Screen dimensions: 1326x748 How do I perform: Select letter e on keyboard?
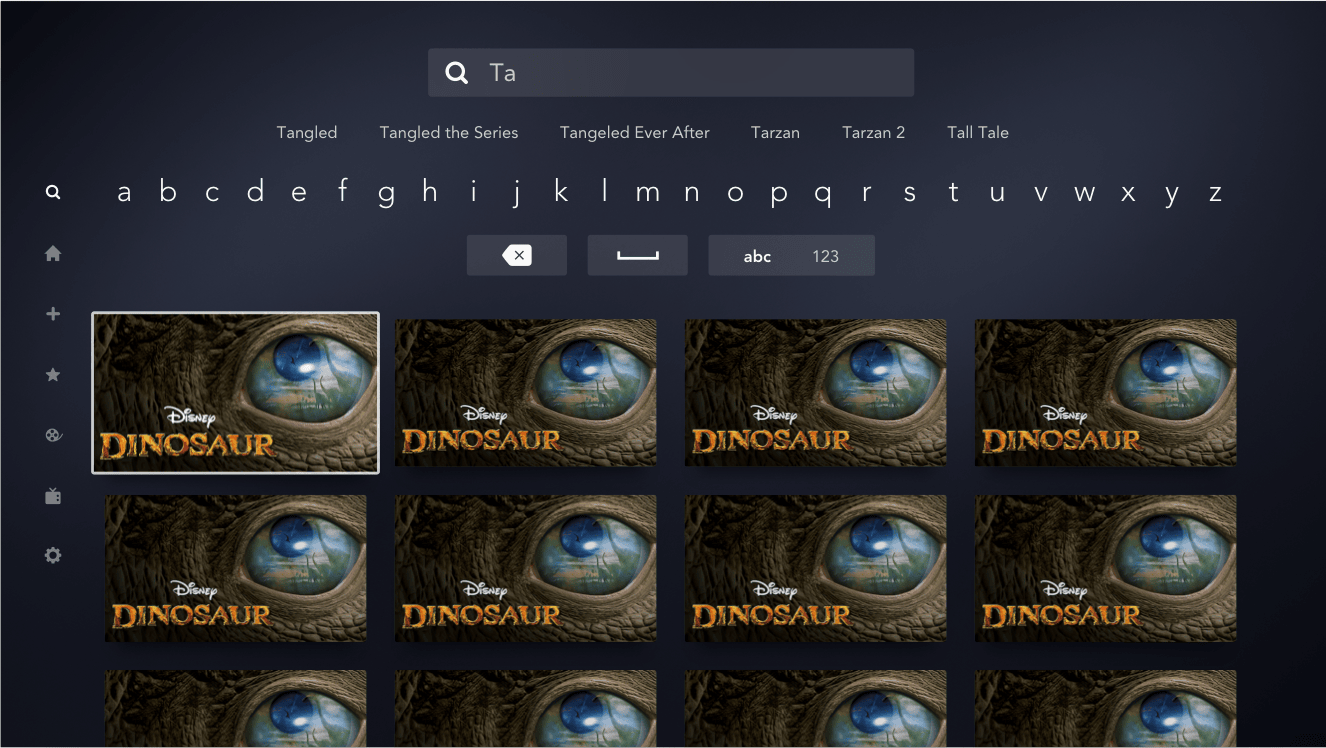click(x=299, y=193)
